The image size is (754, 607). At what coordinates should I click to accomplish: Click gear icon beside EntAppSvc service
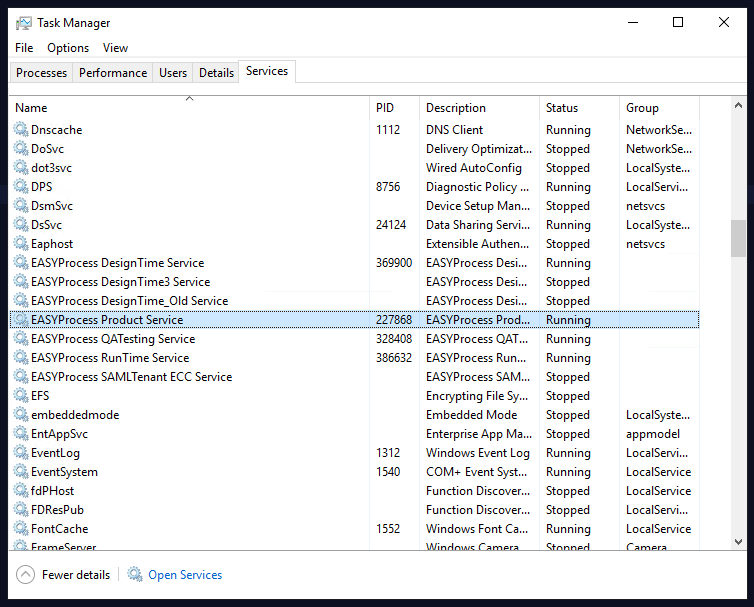21,433
